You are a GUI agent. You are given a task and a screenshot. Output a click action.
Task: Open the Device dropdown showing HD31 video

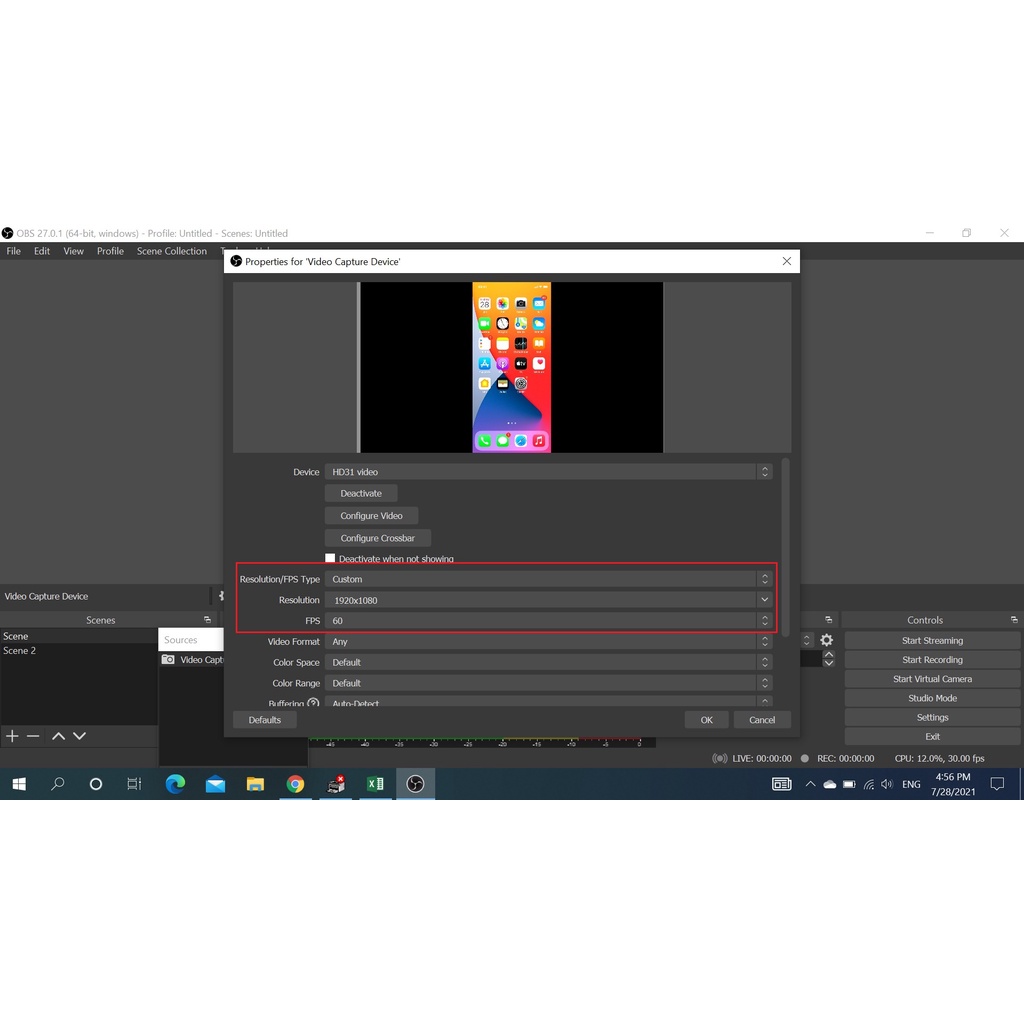[548, 472]
